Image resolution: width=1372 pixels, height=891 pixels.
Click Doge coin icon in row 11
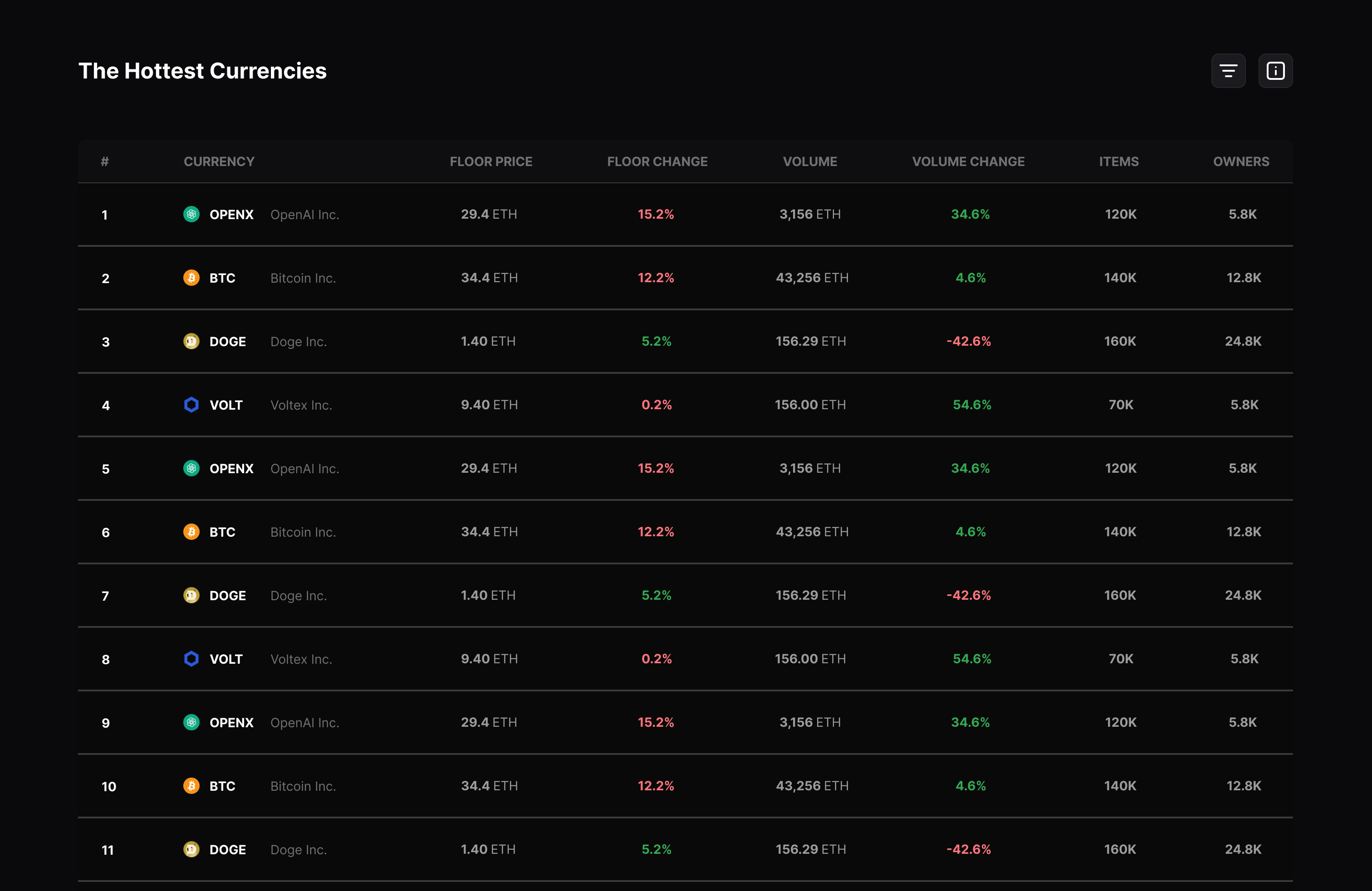coord(191,850)
